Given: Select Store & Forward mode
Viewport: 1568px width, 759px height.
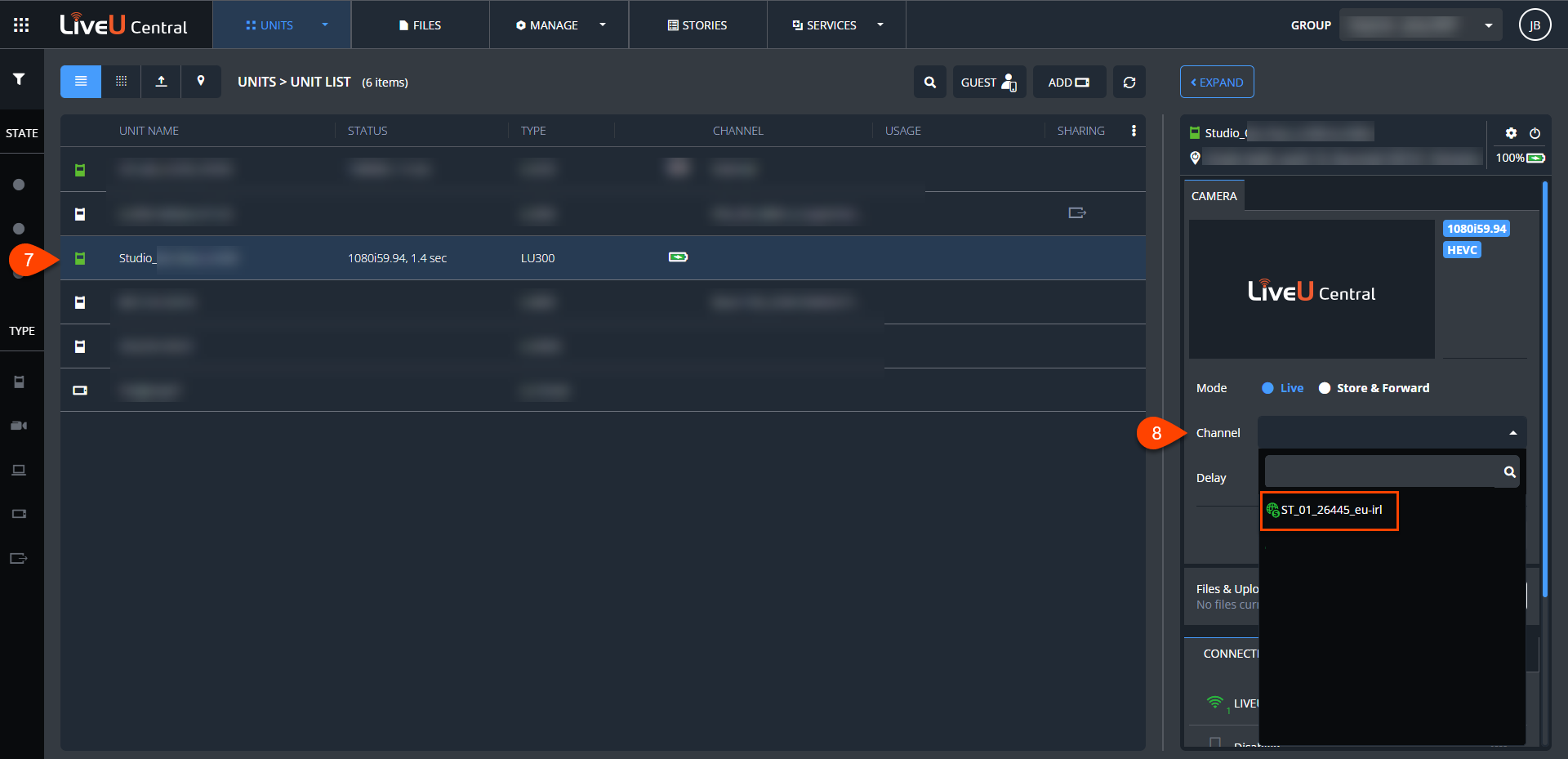Looking at the screenshot, I should [1374, 388].
